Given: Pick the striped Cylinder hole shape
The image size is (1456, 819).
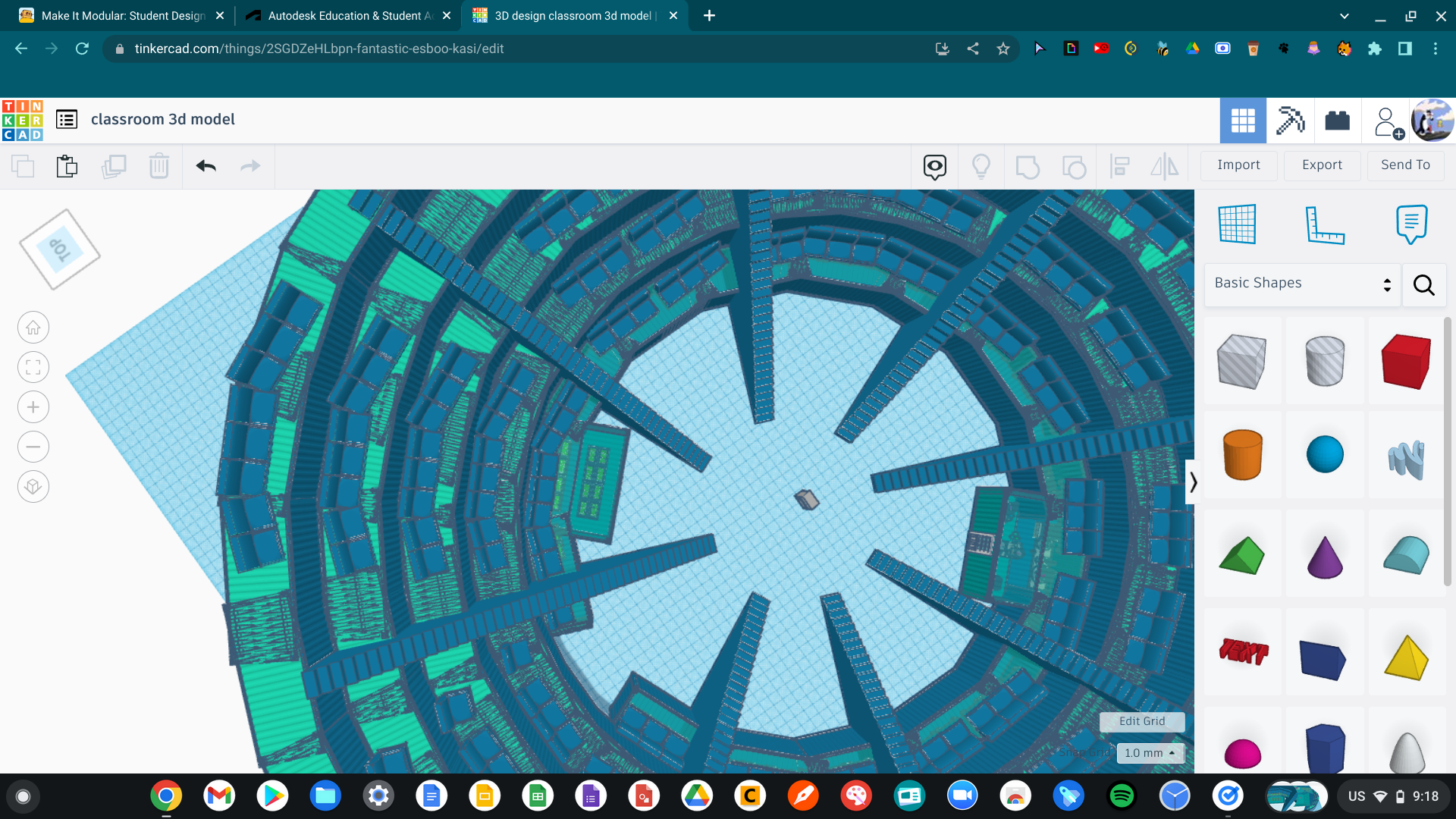Looking at the screenshot, I should (x=1325, y=362).
